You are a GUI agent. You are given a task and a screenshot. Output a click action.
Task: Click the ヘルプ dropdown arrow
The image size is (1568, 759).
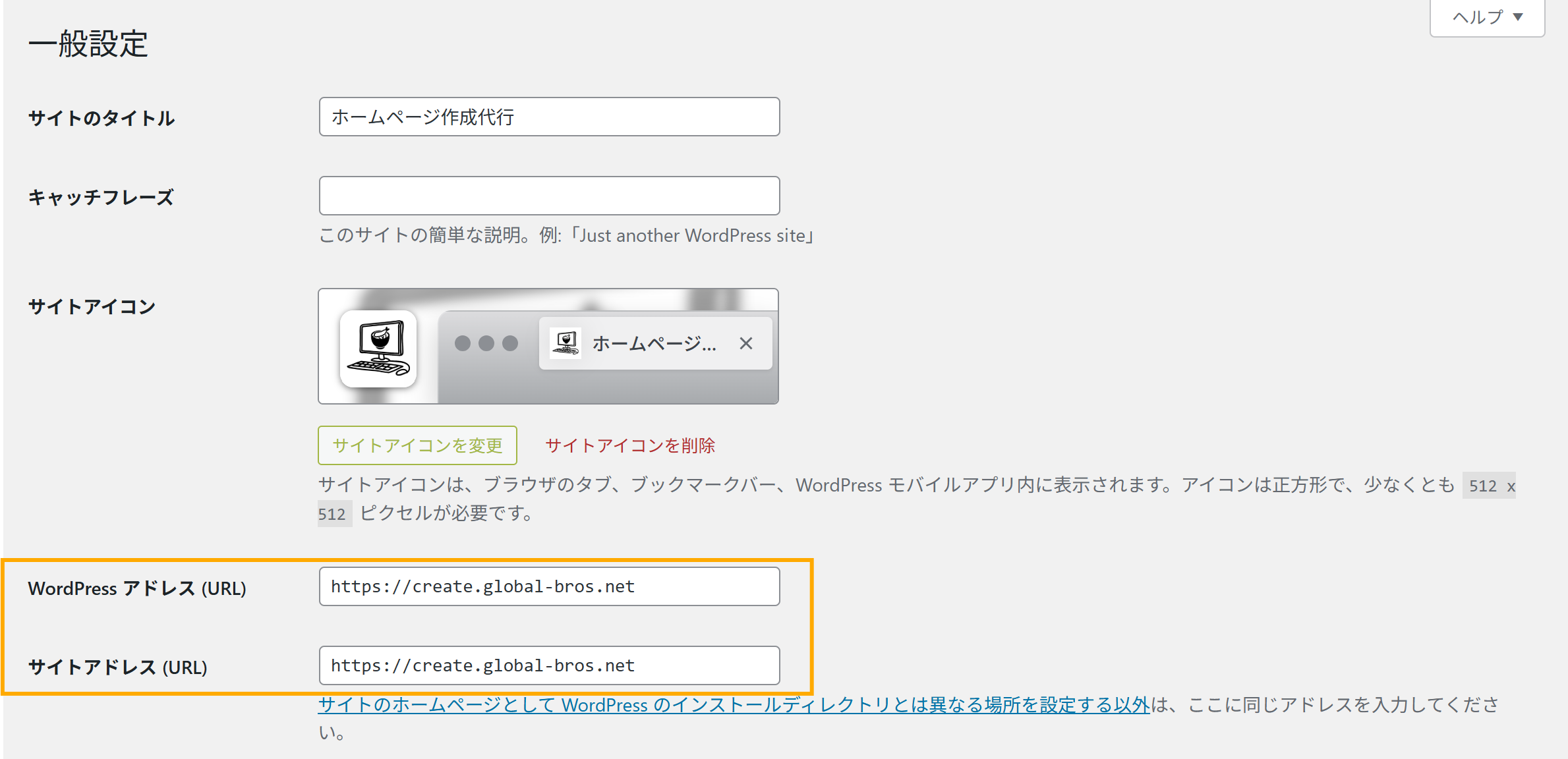click(x=1518, y=17)
